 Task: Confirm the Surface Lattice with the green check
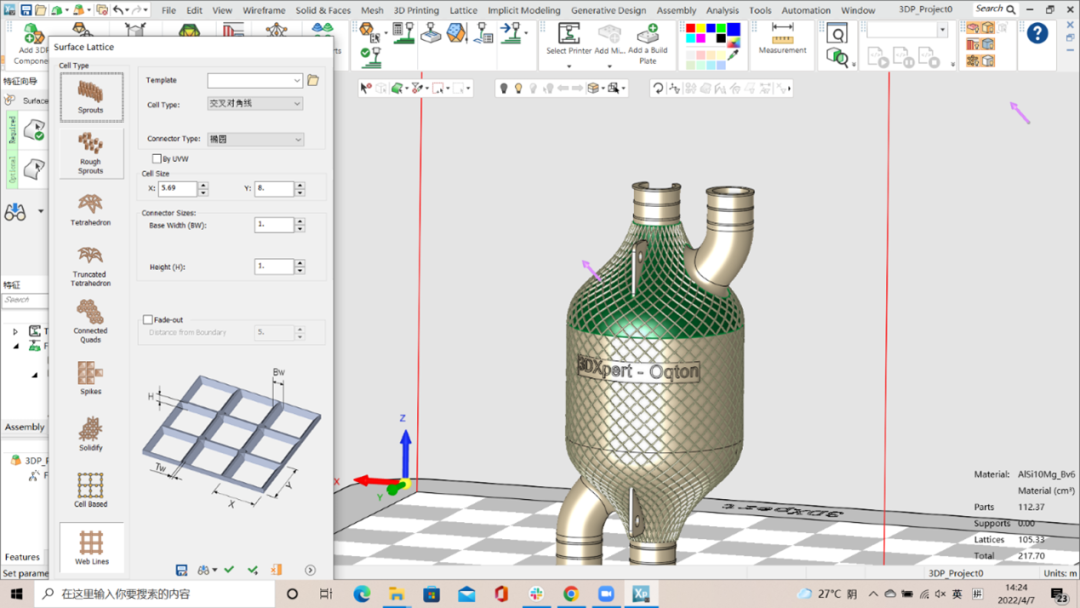pos(229,569)
